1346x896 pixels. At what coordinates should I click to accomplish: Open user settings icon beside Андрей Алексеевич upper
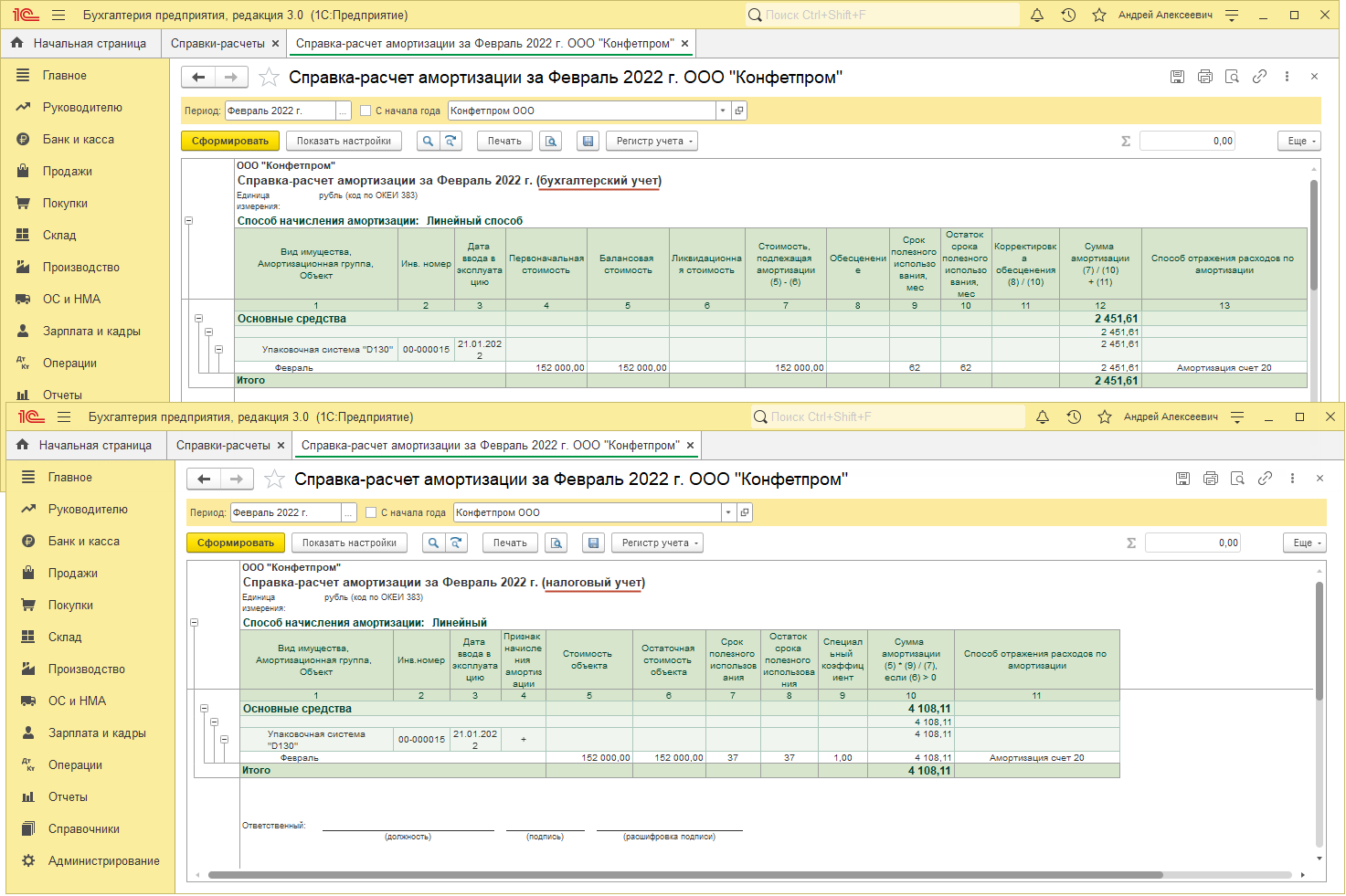(1232, 15)
